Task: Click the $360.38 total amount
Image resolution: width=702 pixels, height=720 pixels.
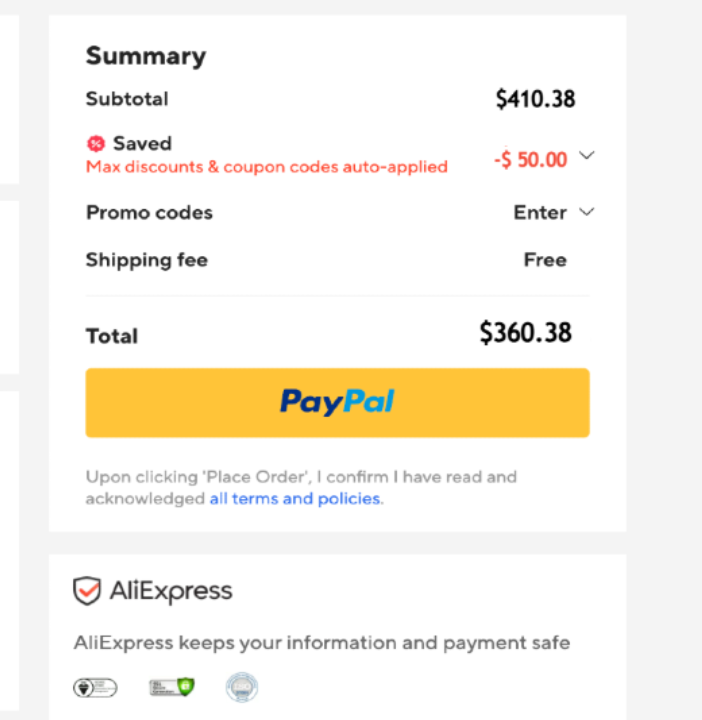Action: tap(525, 333)
